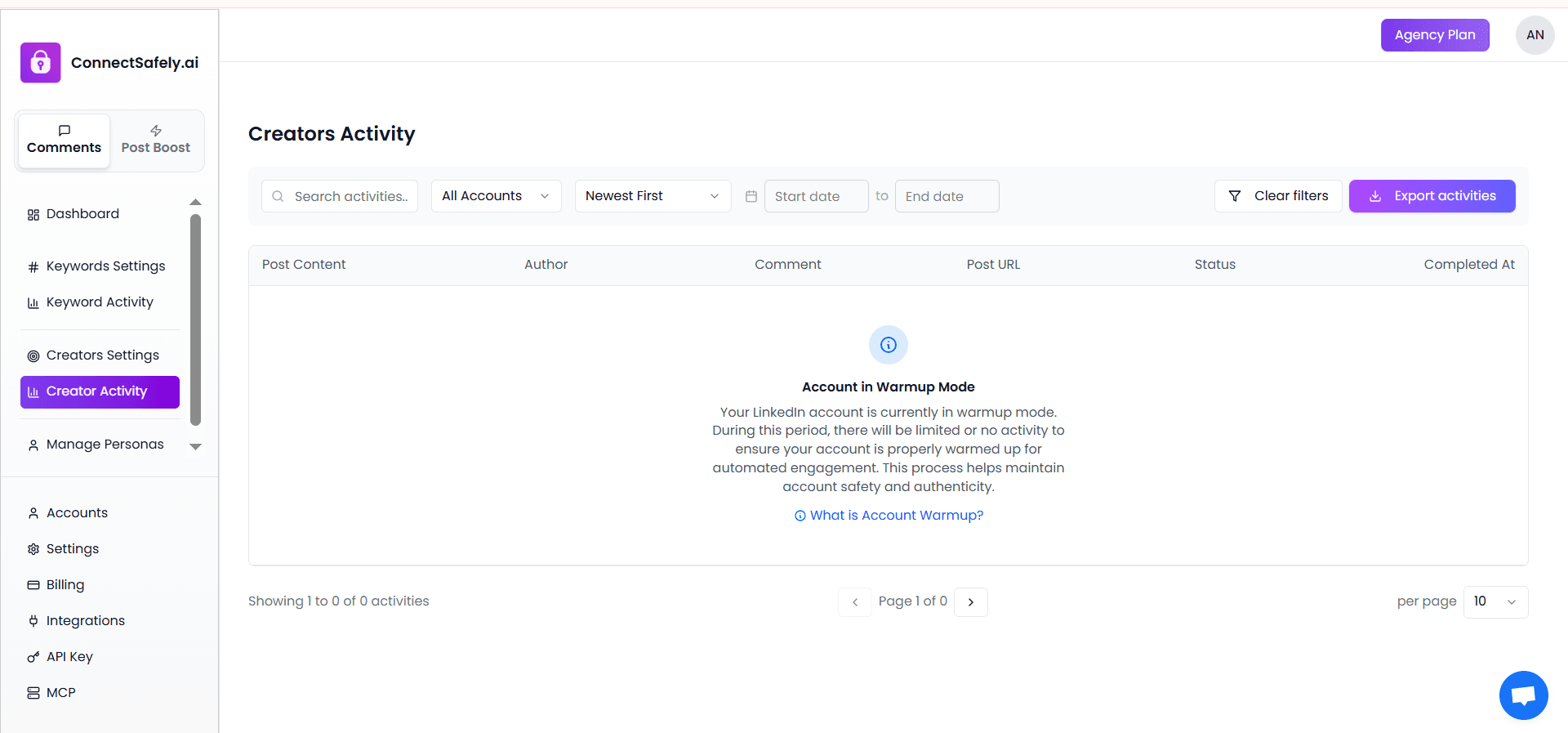Click the person icon next to Accounts
The image size is (1568, 733).
tap(33, 513)
